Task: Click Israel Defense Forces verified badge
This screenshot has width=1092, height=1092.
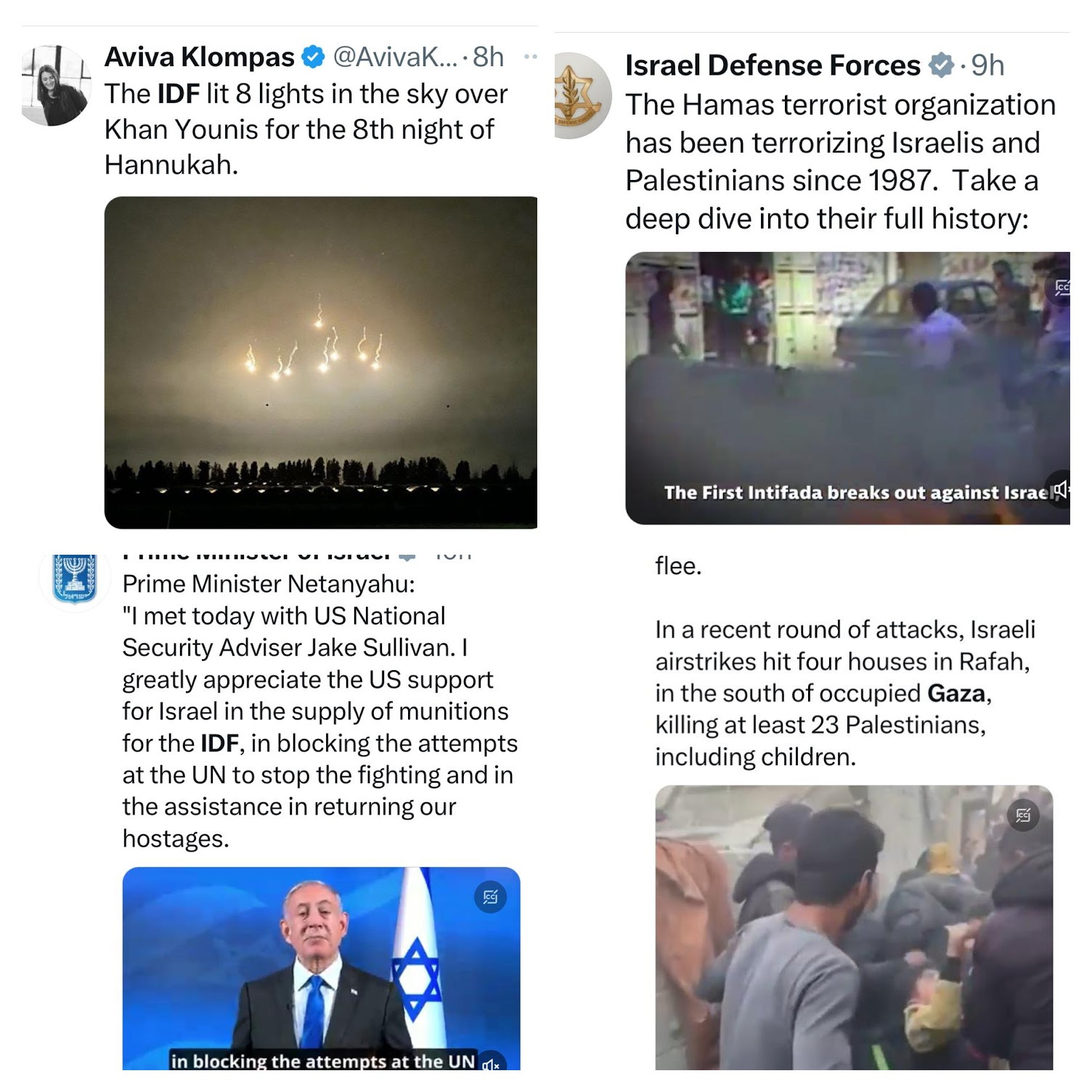Action: 942,66
